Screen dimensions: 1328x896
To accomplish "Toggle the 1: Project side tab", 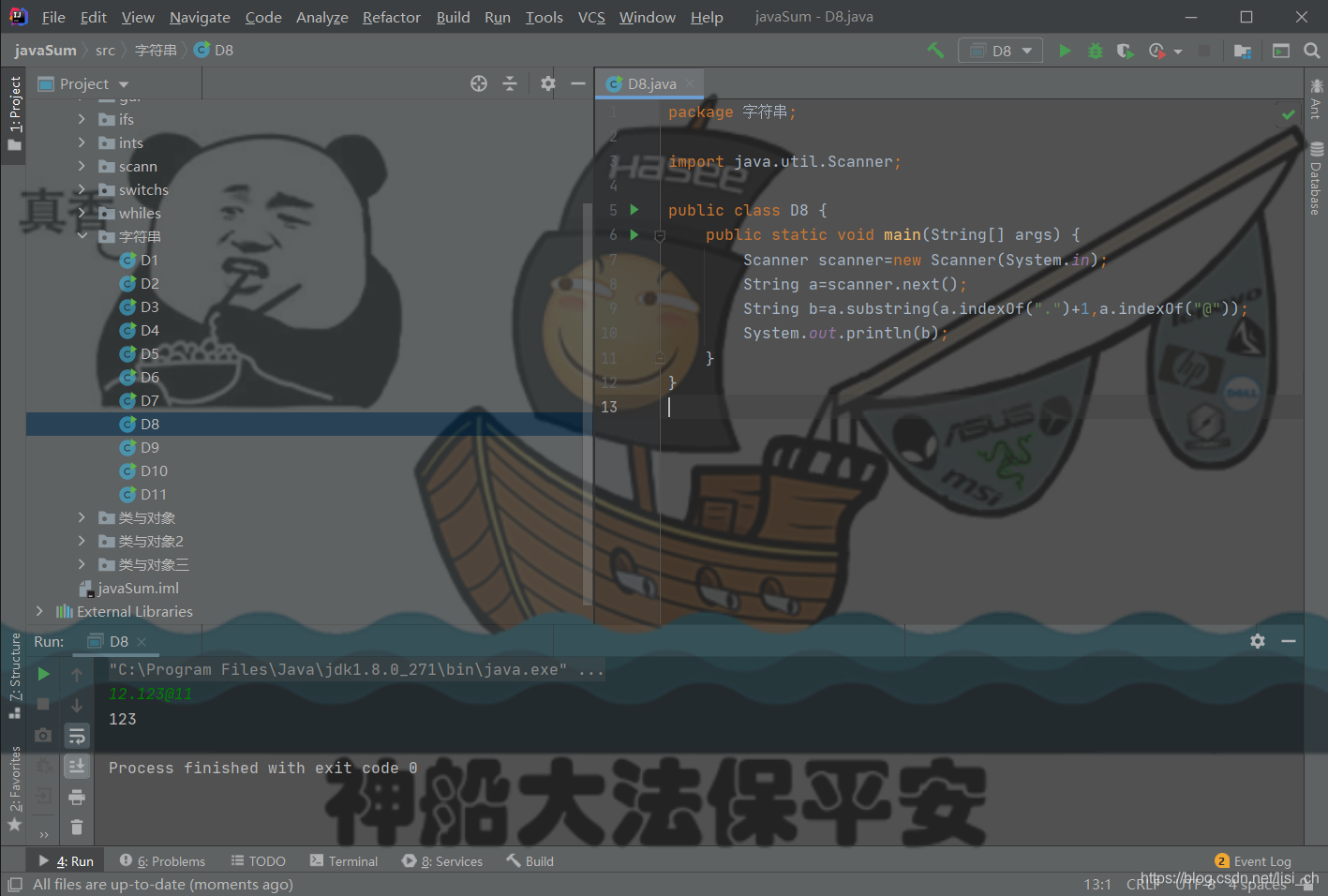I will [x=14, y=113].
